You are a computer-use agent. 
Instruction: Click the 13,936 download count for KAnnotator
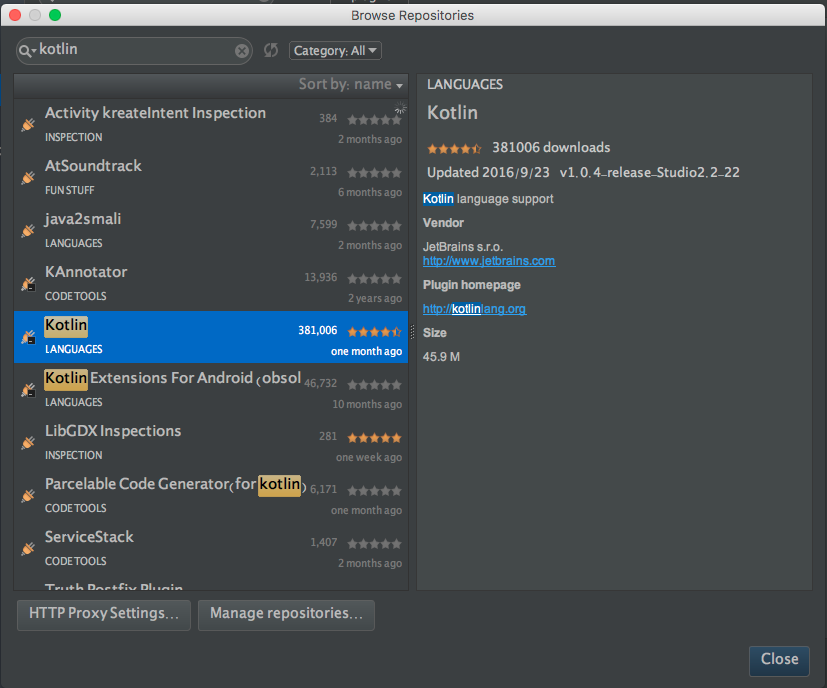tap(321, 278)
